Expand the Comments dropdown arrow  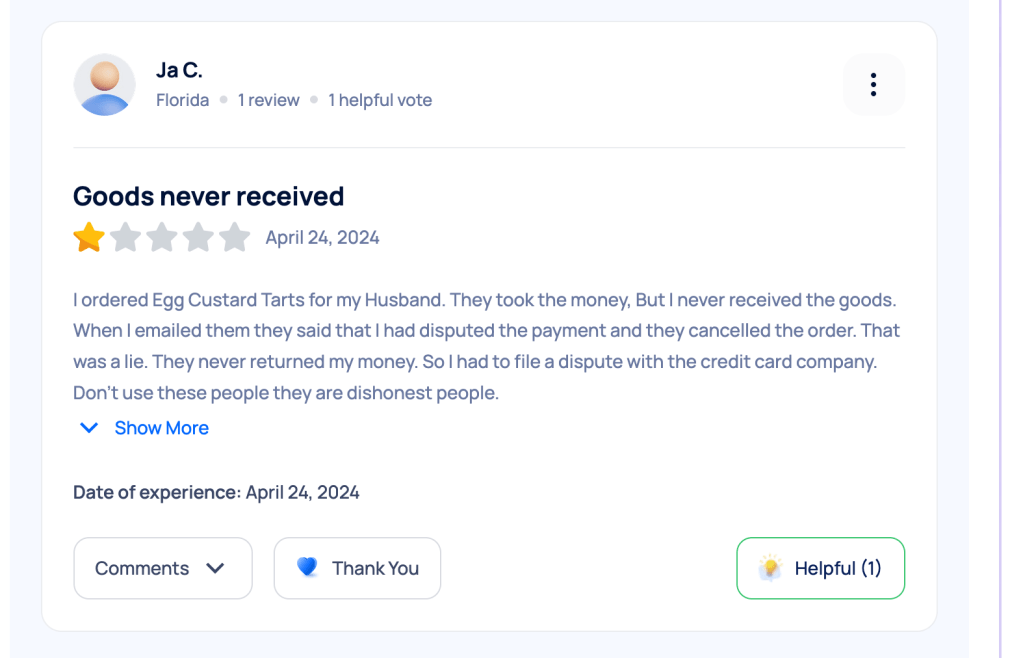(x=215, y=568)
